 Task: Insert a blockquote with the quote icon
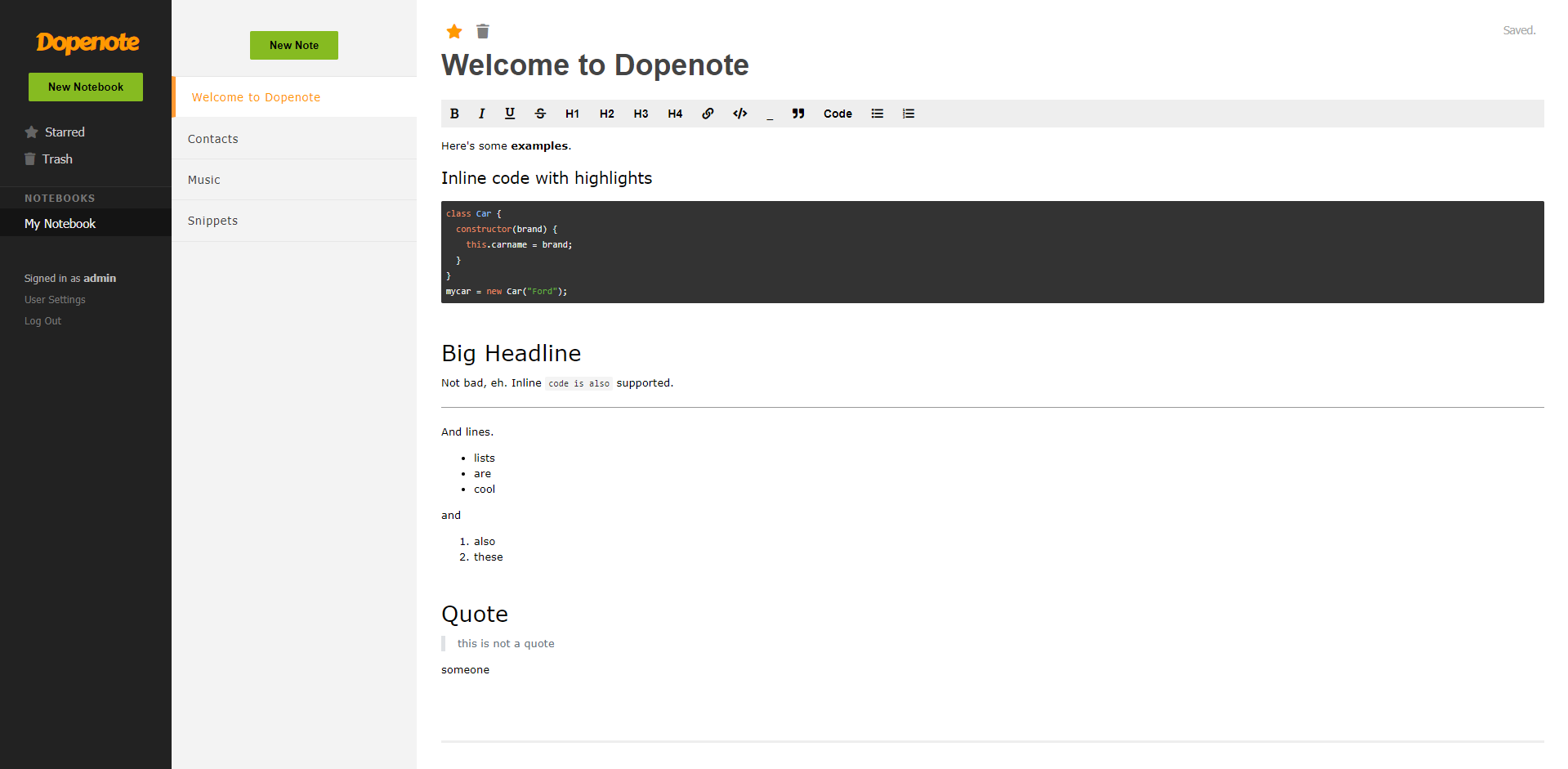click(x=798, y=114)
